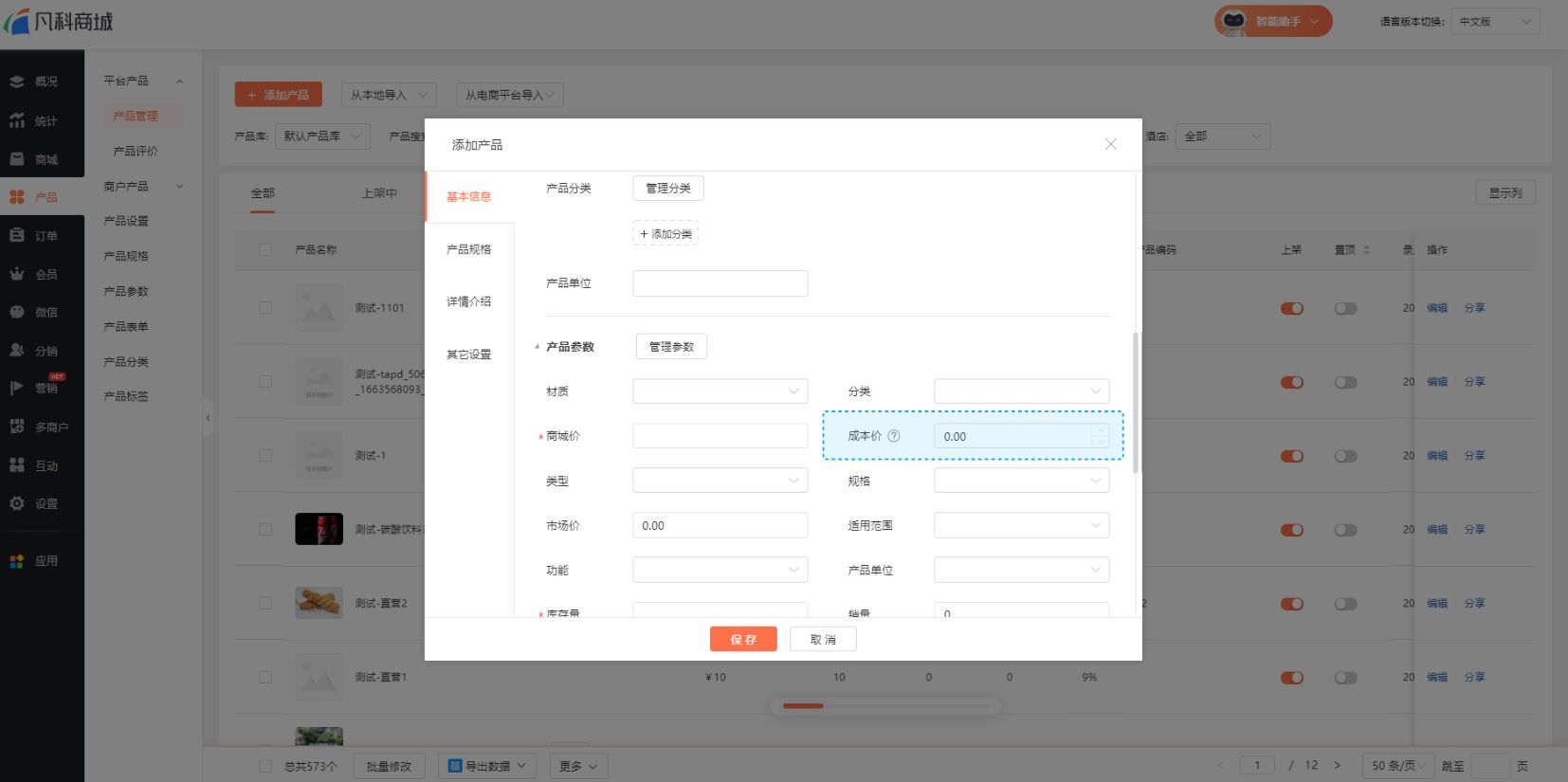Open the 分销 distribution sidebar icon

pos(17,350)
